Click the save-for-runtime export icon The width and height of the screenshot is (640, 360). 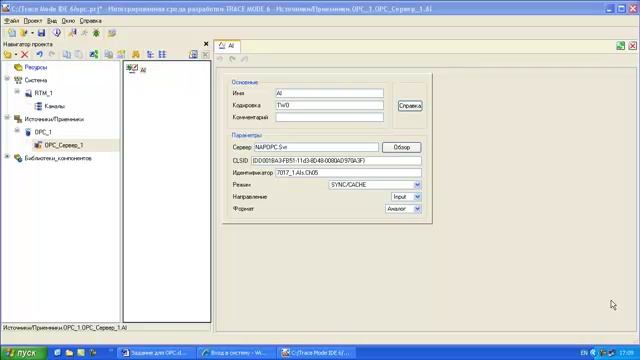click(x=72, y=33)
